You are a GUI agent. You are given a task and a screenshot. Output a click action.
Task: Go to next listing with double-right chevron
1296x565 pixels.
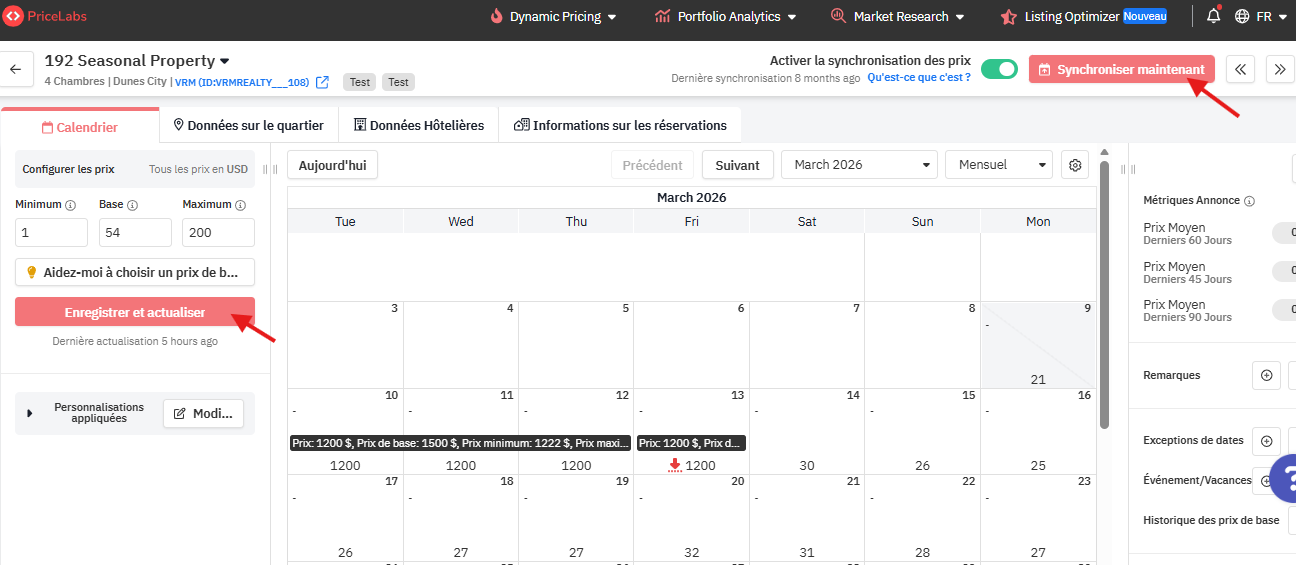(x=1280, y=69)
